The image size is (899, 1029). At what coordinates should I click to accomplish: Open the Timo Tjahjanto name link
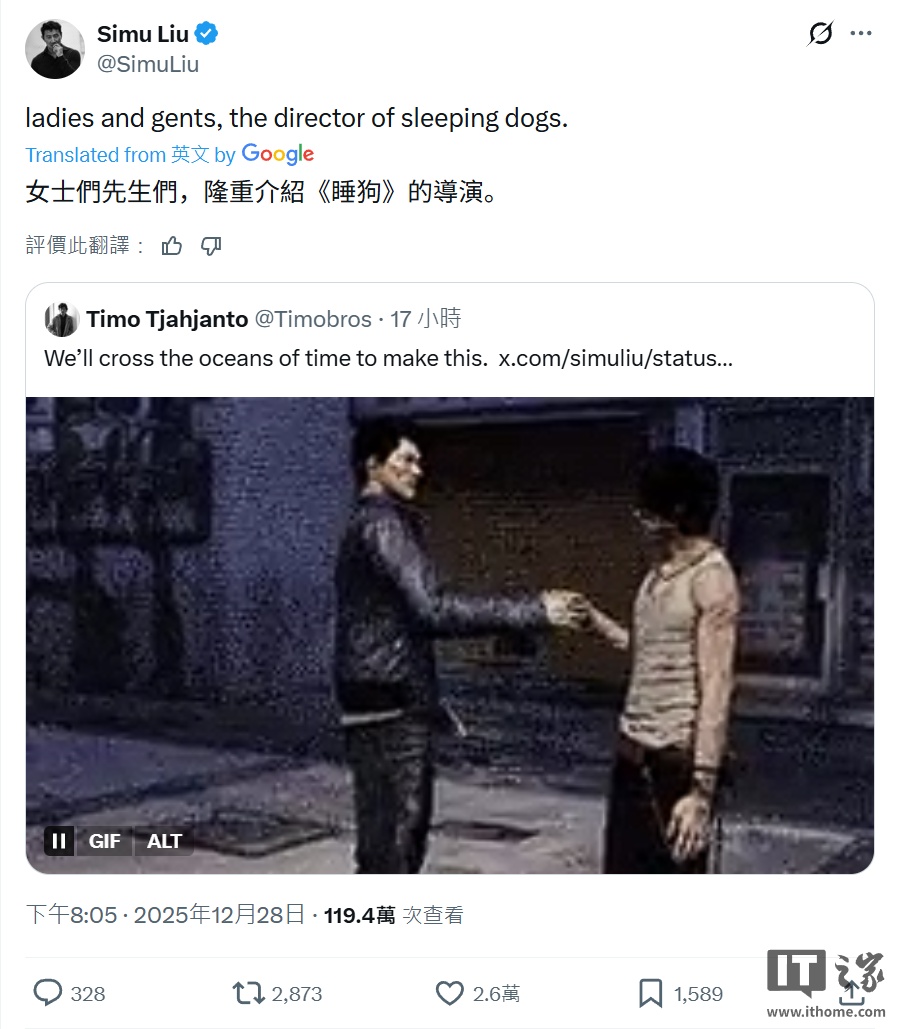click(x=167, y=319)
